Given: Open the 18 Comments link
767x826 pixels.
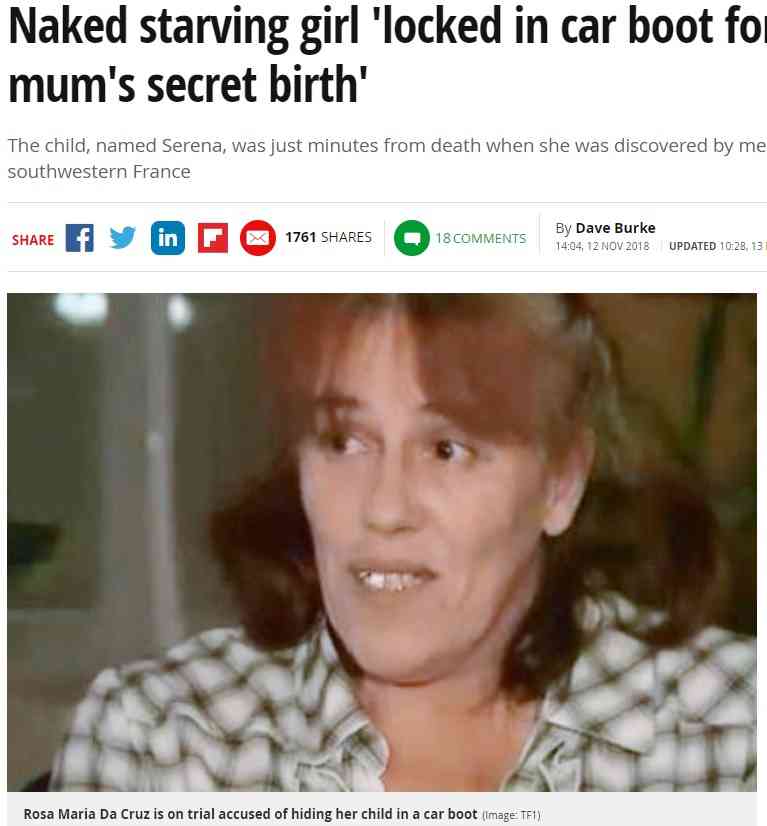Looking at the screenshot, I should (480, 239).
